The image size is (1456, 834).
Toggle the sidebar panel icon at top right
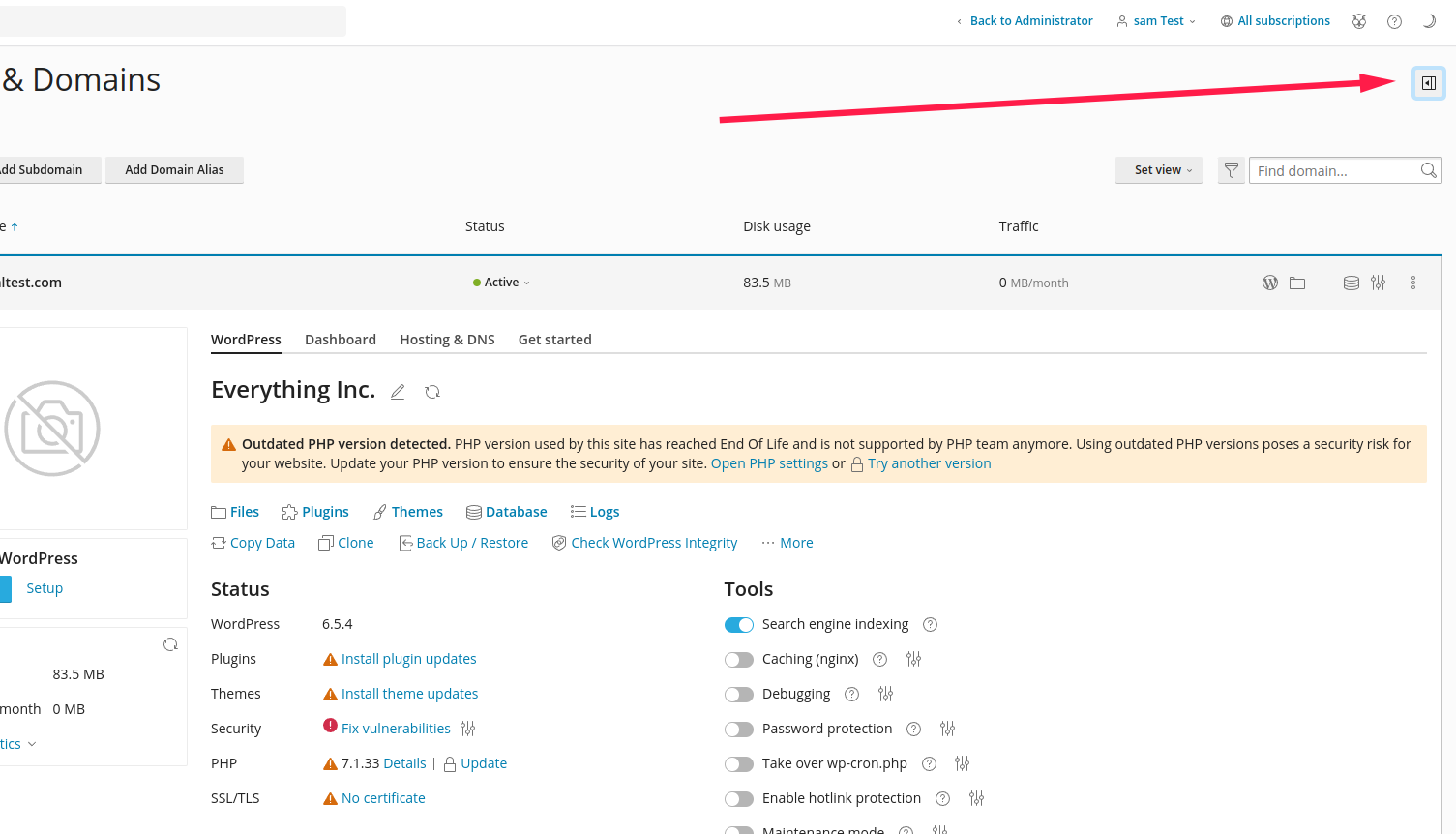pyautogui.click(x=1428, y=83)
